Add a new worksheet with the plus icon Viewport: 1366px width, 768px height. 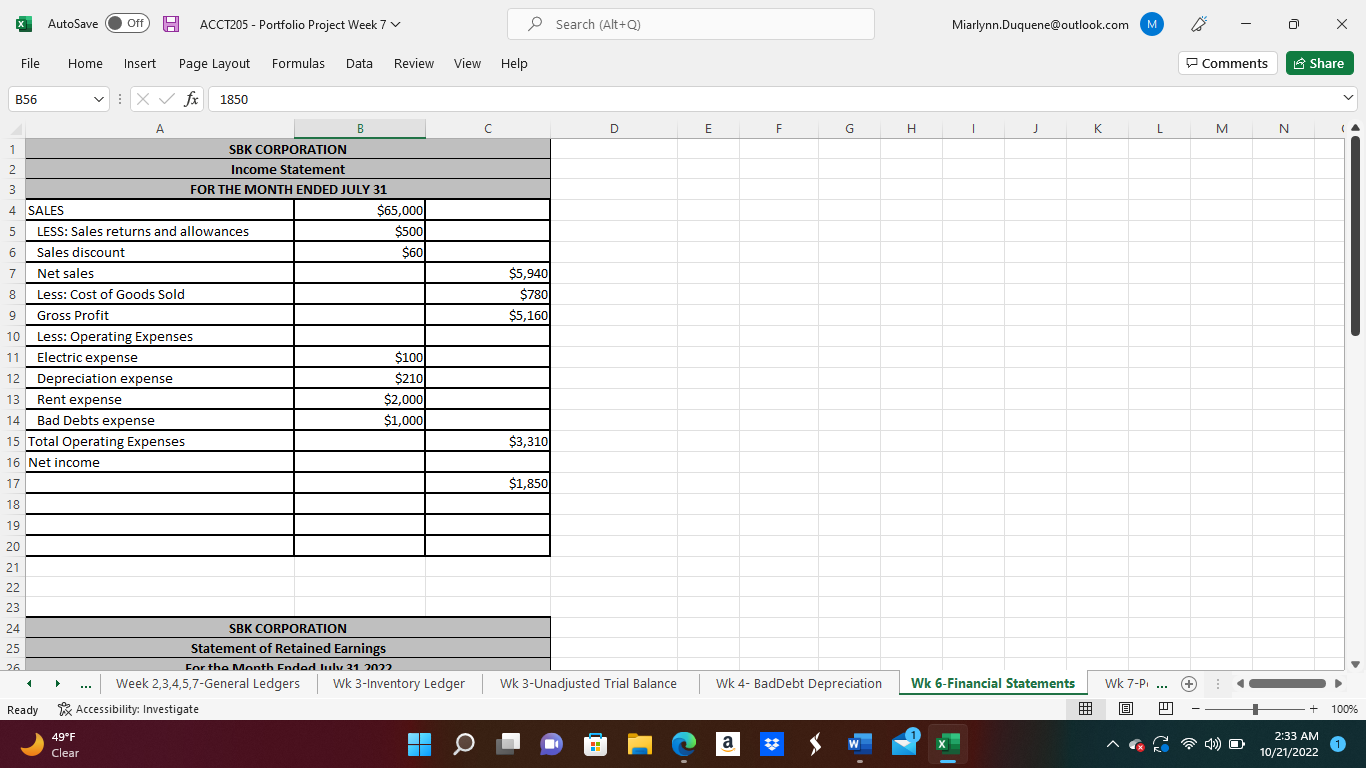point(1188,684)
